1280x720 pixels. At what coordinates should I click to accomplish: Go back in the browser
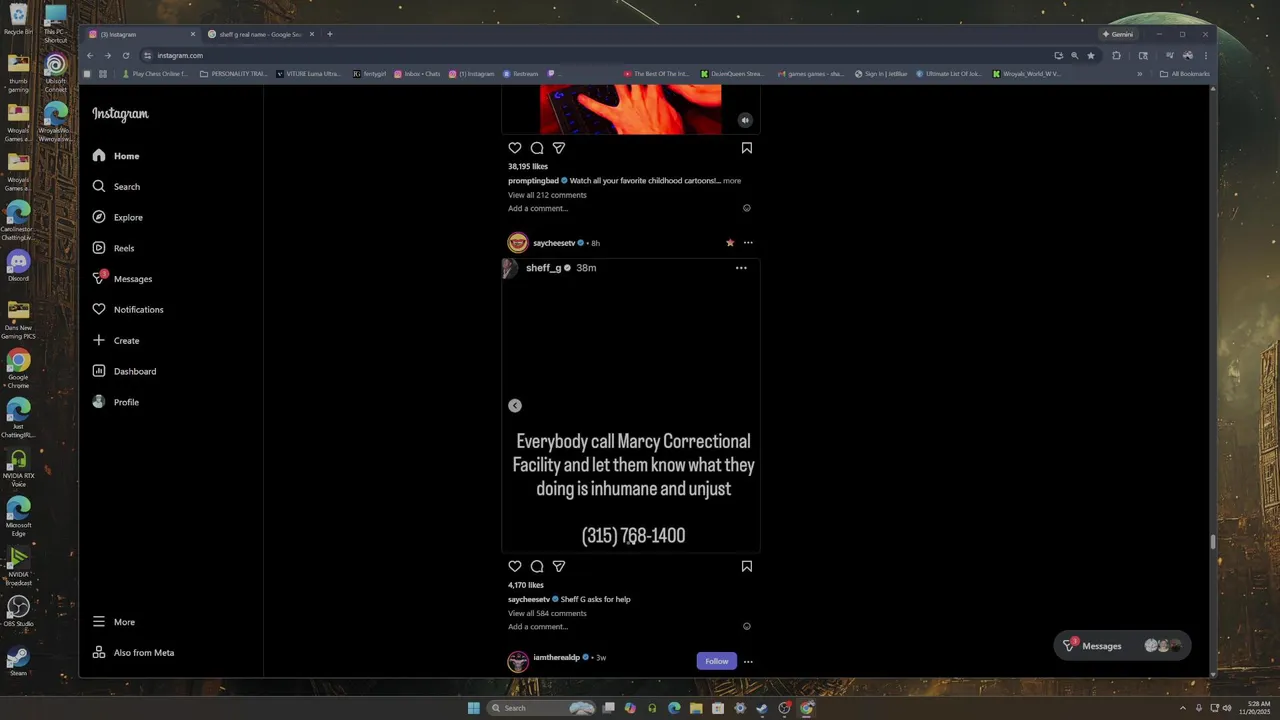click(90, 56)
